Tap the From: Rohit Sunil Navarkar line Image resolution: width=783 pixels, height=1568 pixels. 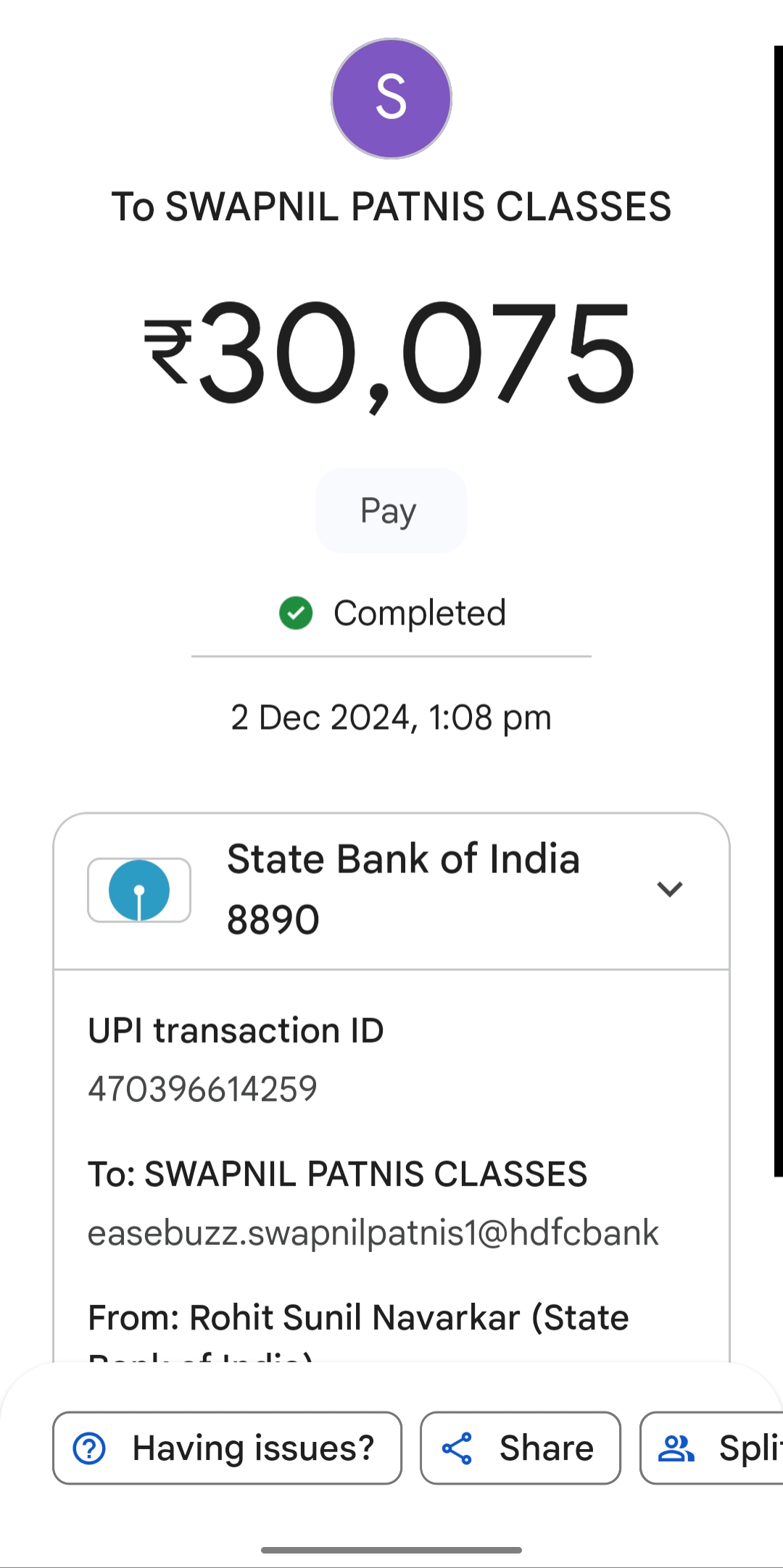358,1318
